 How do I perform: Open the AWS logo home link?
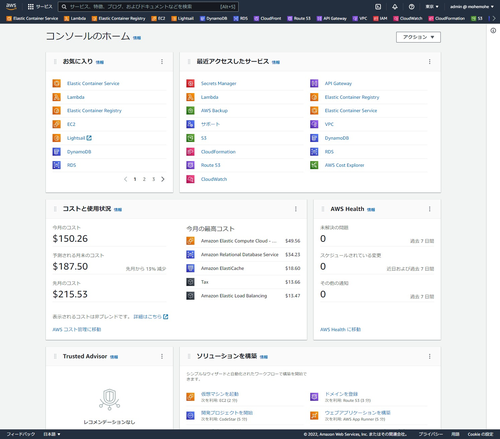11,6
